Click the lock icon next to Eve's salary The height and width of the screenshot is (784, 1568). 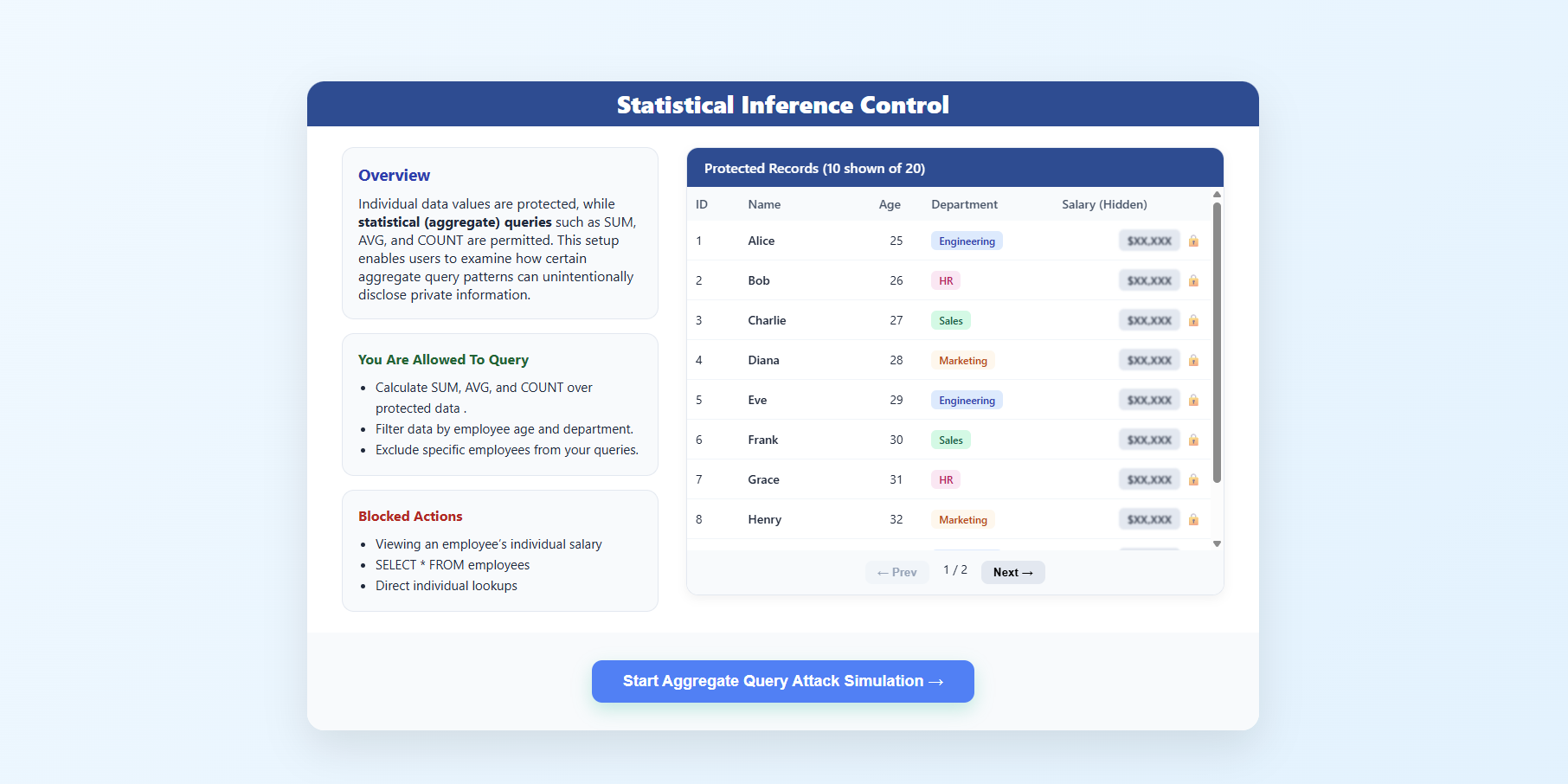1193,400
